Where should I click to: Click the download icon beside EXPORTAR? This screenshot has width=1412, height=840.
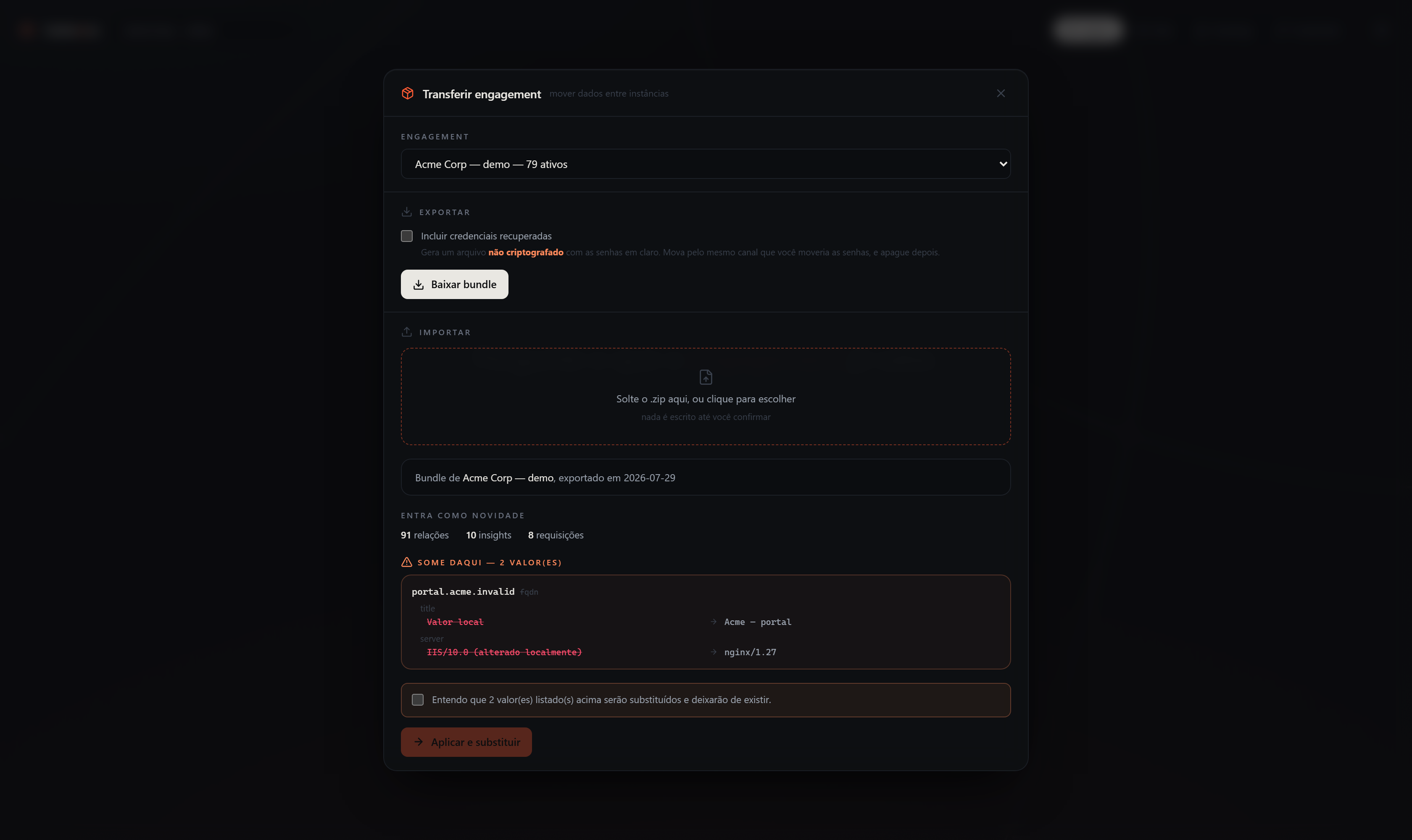[407, 212]
